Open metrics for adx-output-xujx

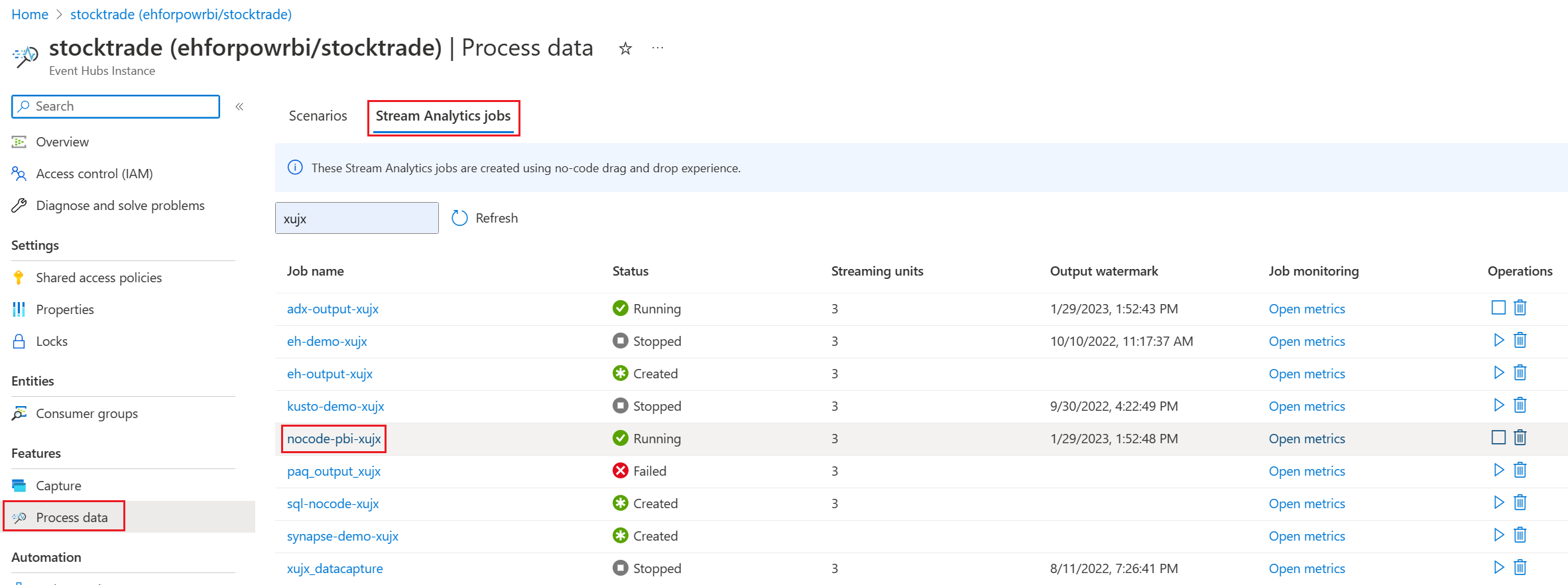tap(1307, 309)
